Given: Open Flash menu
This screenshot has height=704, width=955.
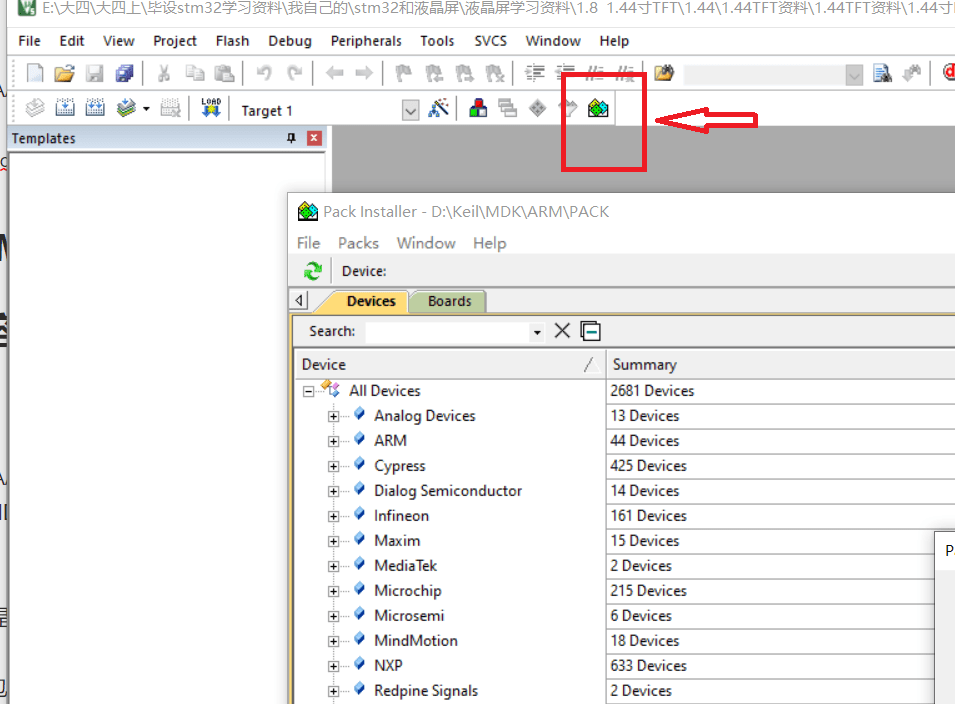Looking at the screenshot, I should click(232, 41).
